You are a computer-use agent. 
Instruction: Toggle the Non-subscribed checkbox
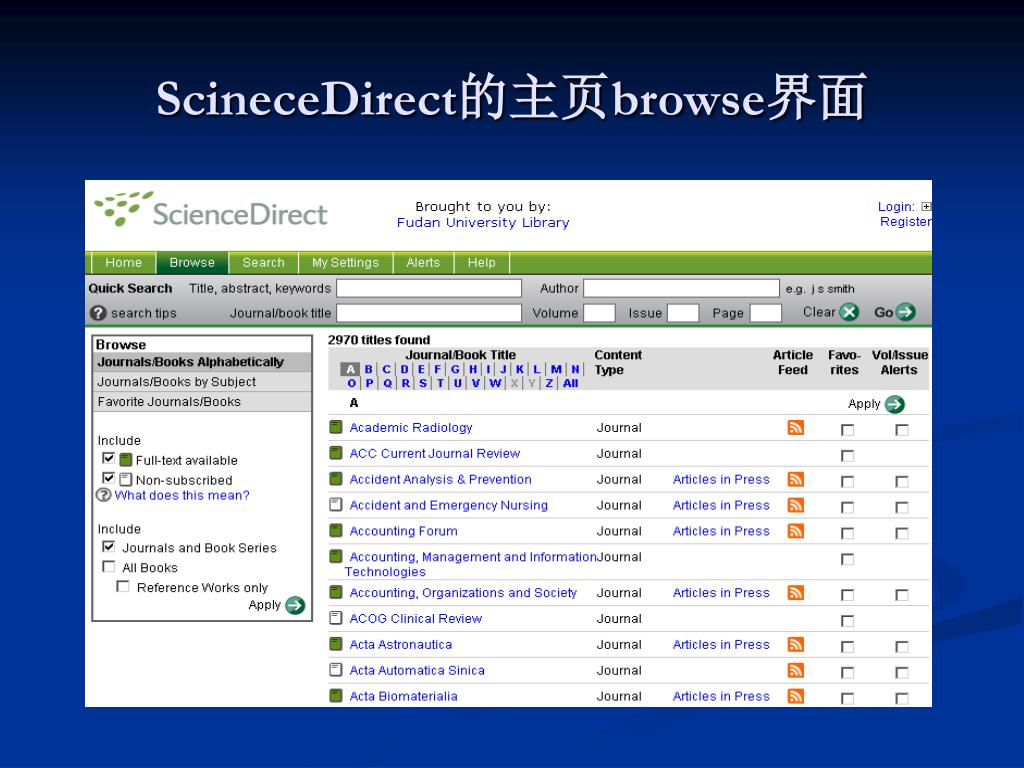108,477
